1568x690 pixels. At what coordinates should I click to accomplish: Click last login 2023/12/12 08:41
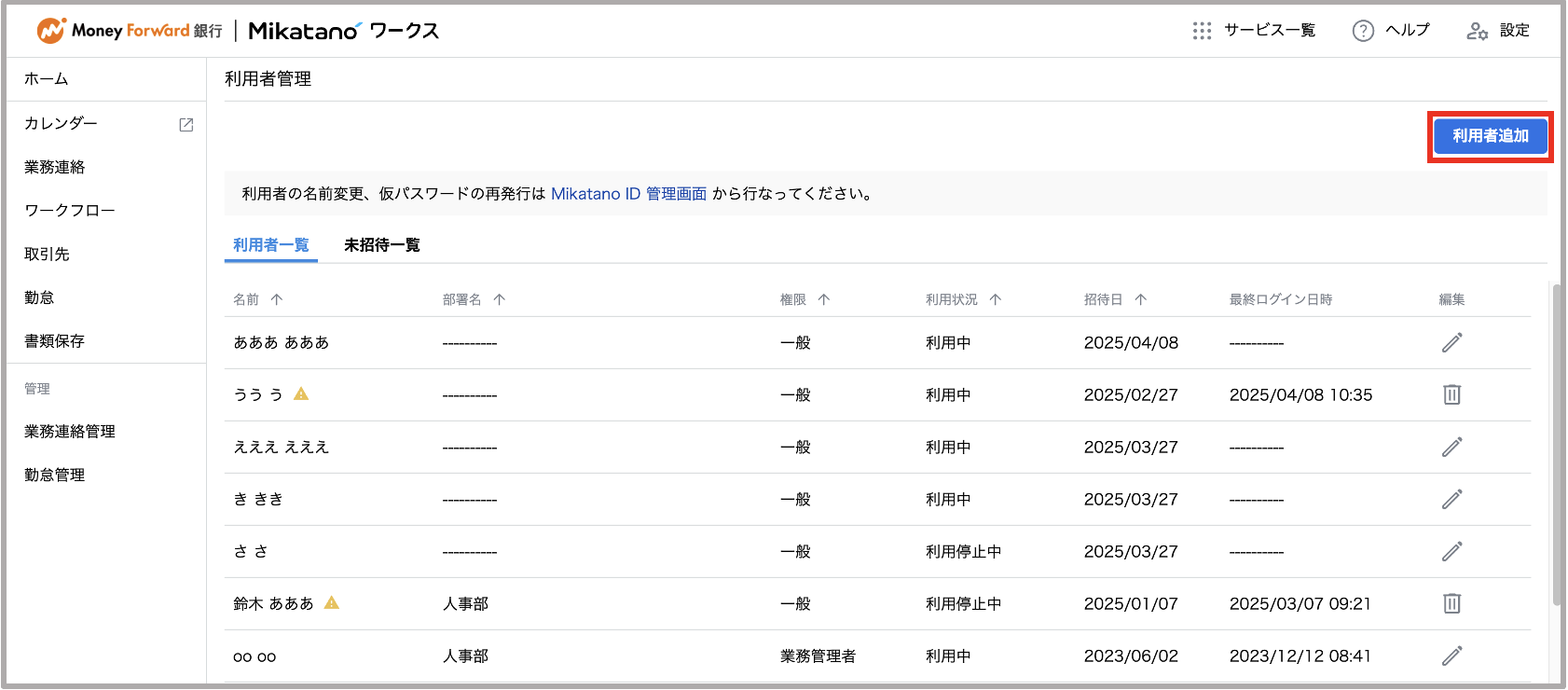pos(1300,655)
